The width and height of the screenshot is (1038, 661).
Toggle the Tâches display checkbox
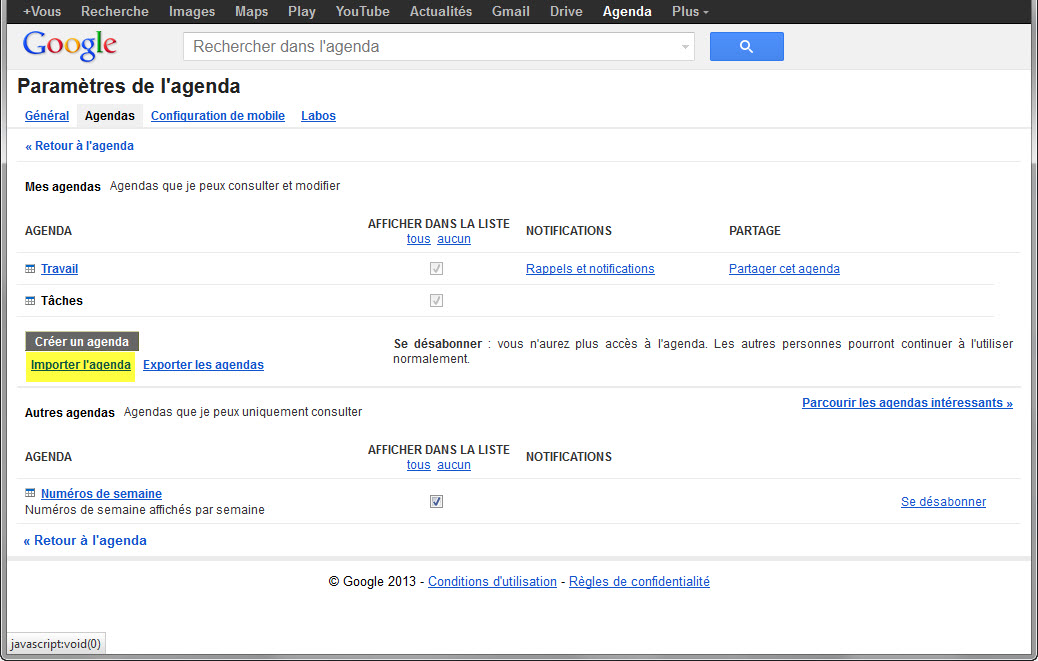coord(436,300)
